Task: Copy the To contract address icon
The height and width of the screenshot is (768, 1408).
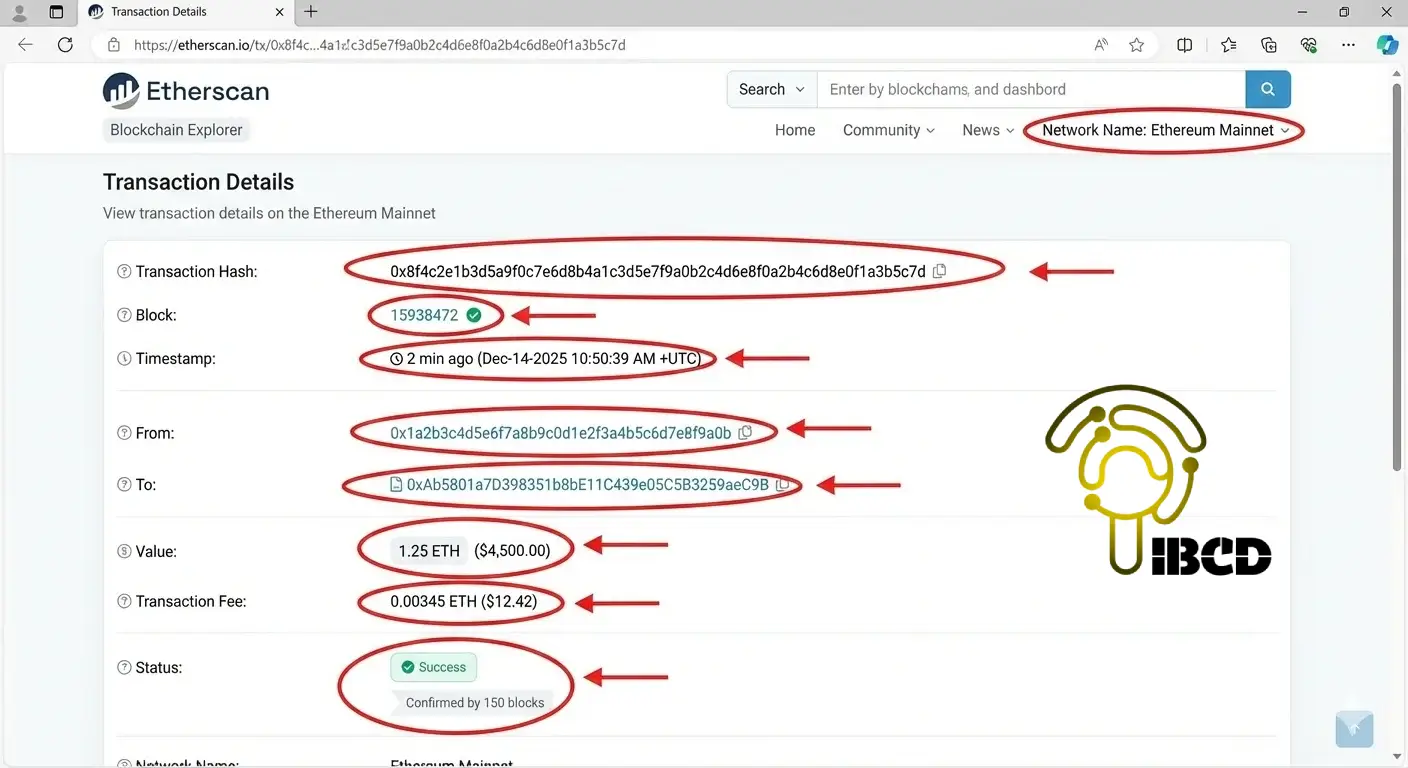Action: click(x=783, y=485)
